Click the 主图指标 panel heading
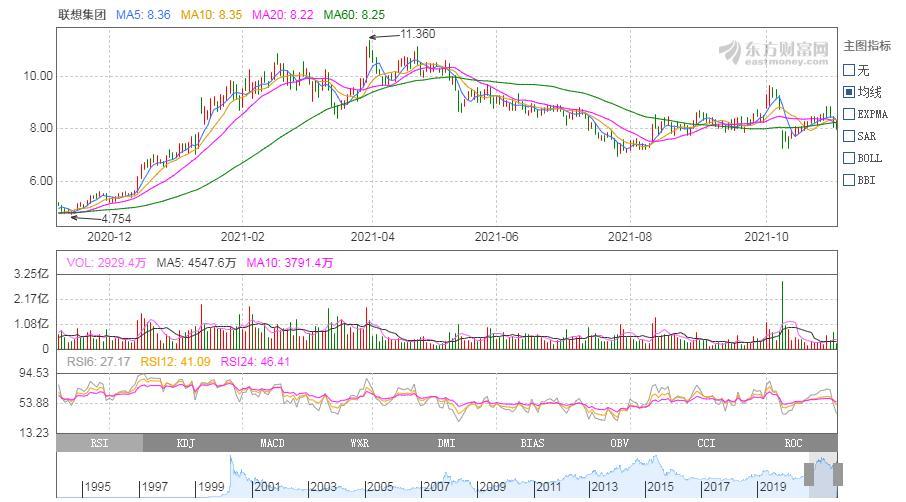This screenshot has width=906, height=502. coord(867,46)
